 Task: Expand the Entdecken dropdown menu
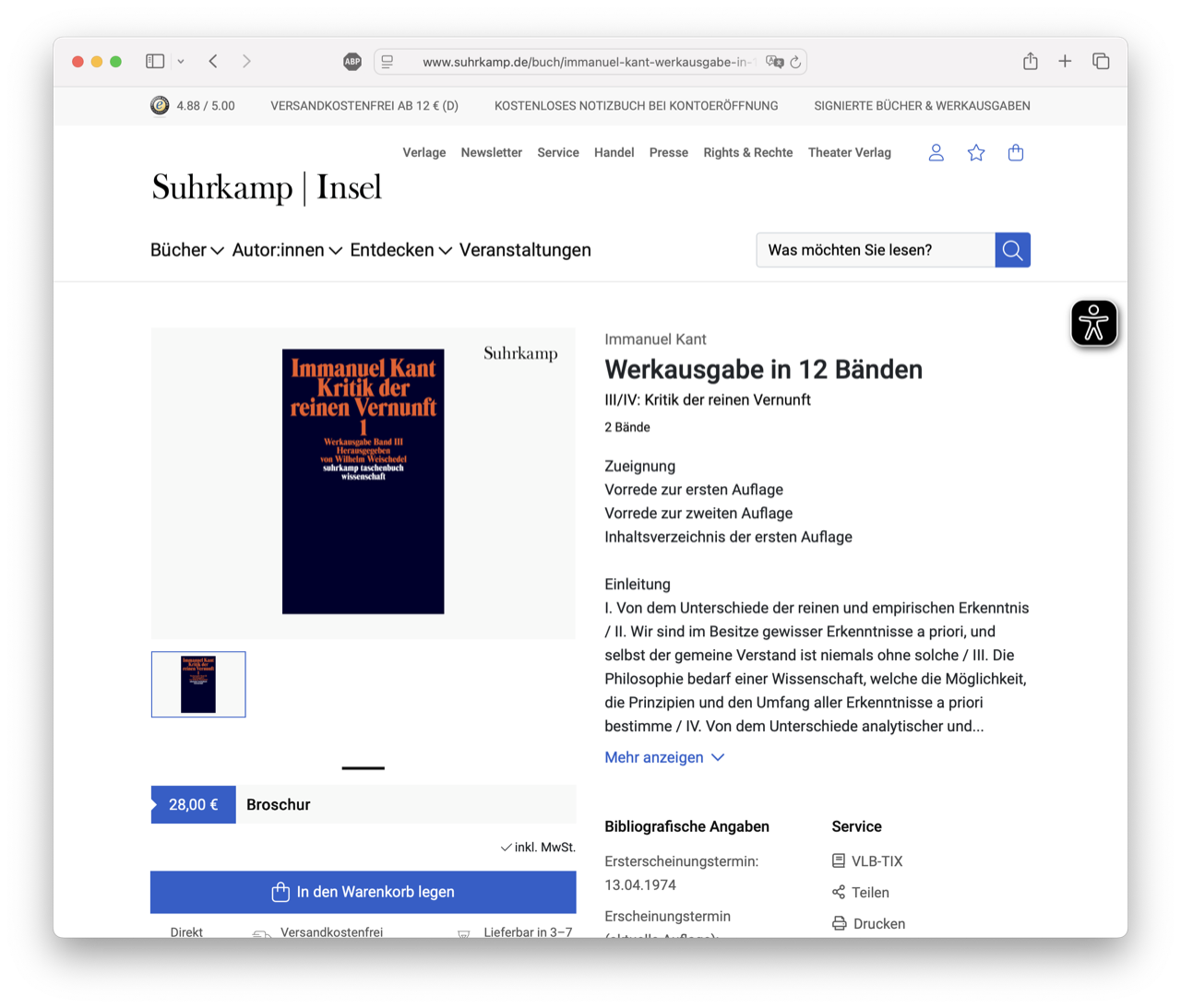[400, 250]
